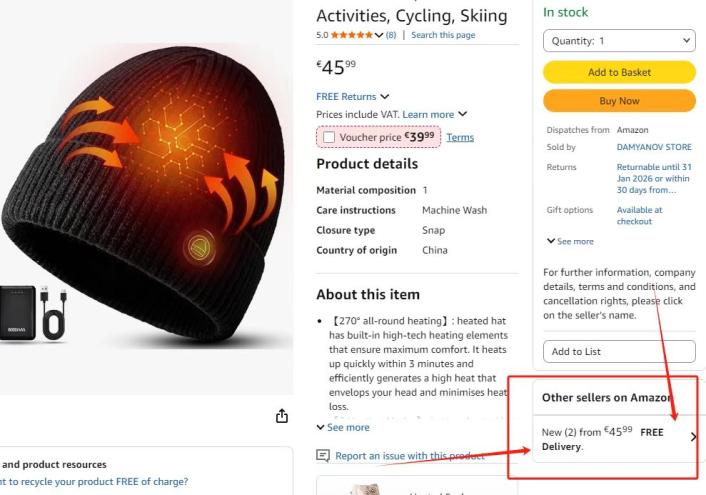Click the report issue speech-bubble icon
The height and width of the screenshot is (495, 706).
click(323, 456)
